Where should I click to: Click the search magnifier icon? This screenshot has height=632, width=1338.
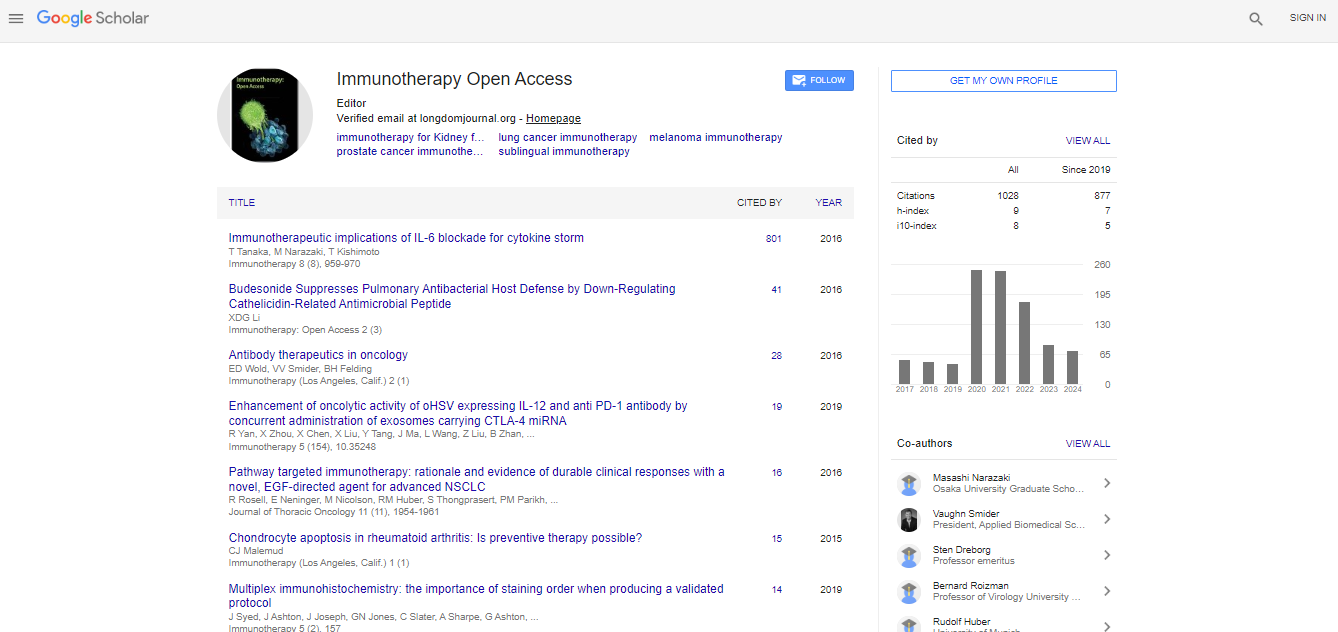click(1255, 18)
